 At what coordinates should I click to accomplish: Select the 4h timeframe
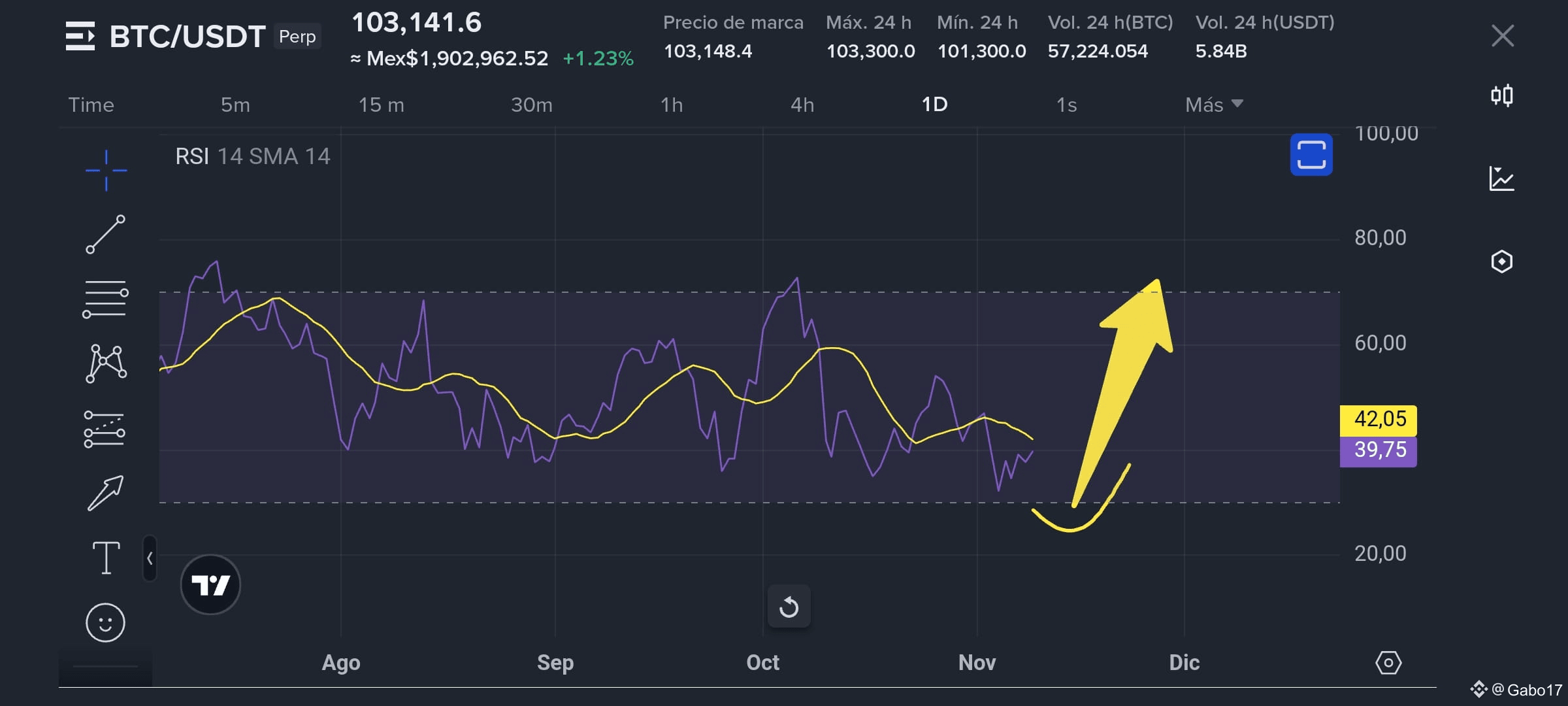802,105
